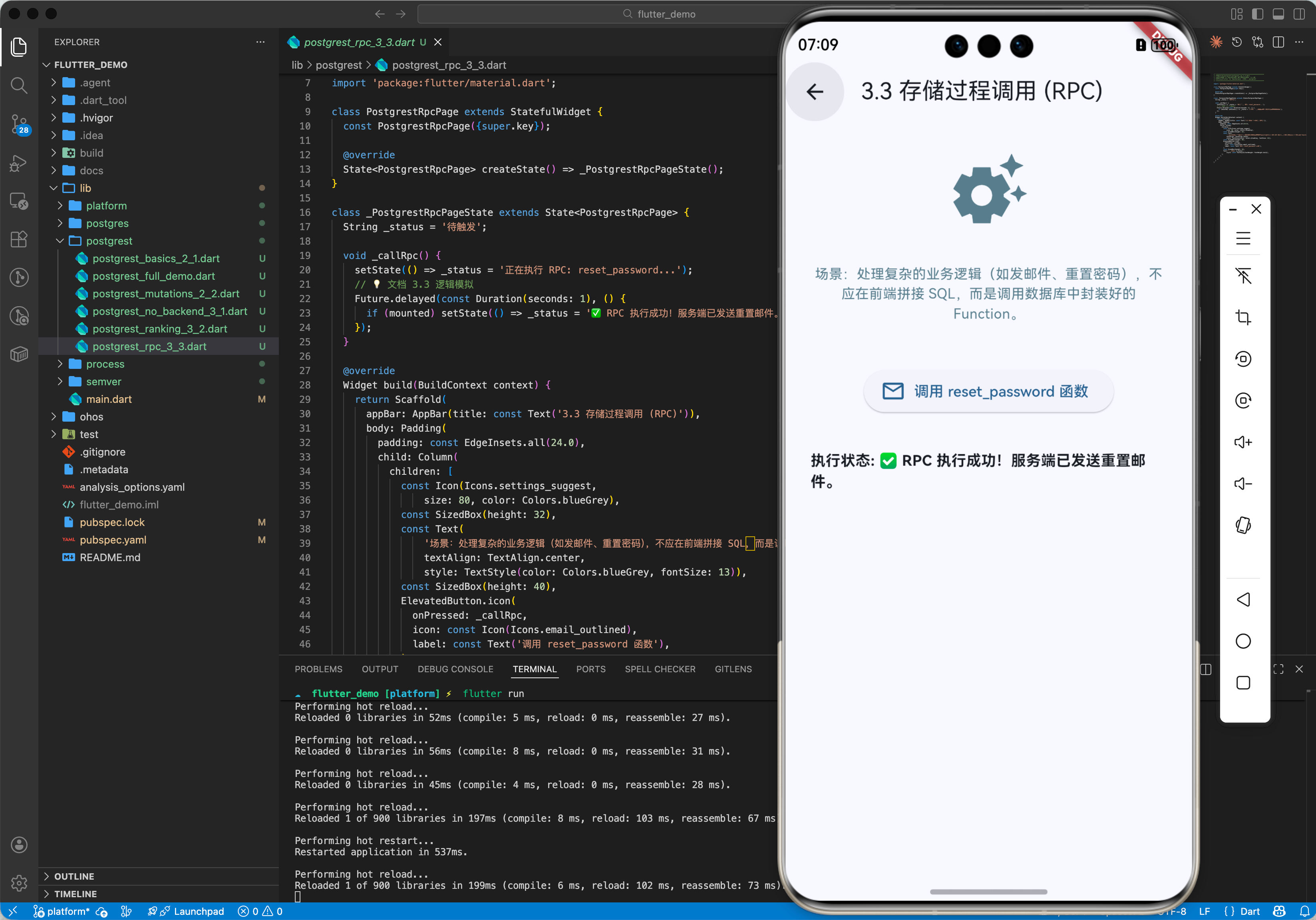Expand the platform folder under lib
Screen dimensions: 1316x920
point(106,206)
